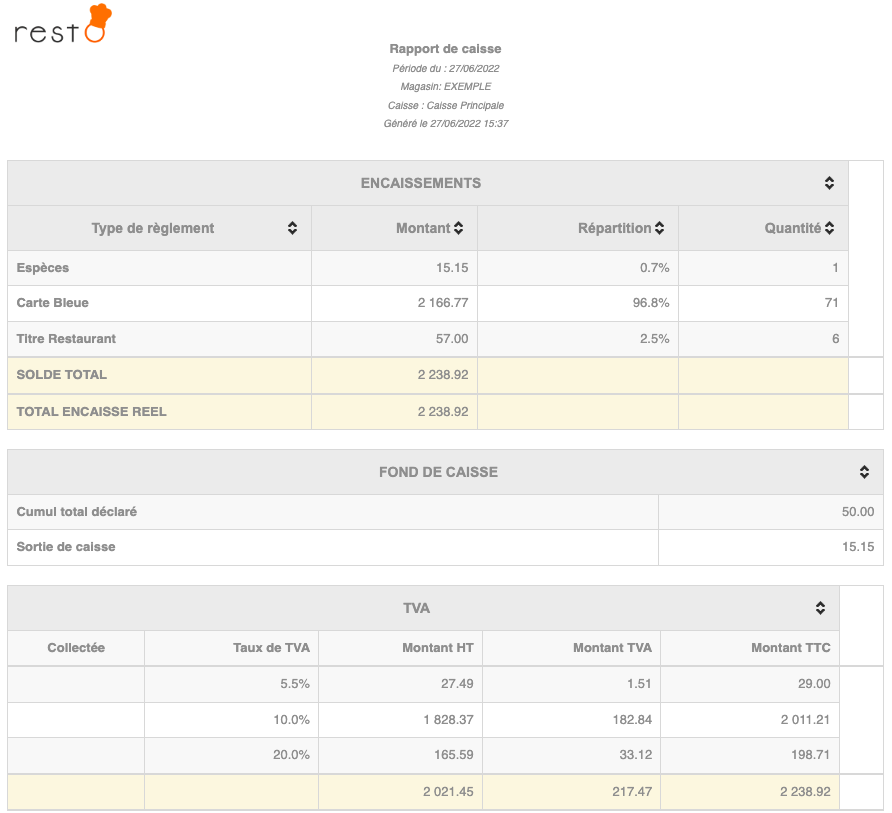Sort the Montant column arrows
The image size is (892, 813).
[x=458, y=228]
